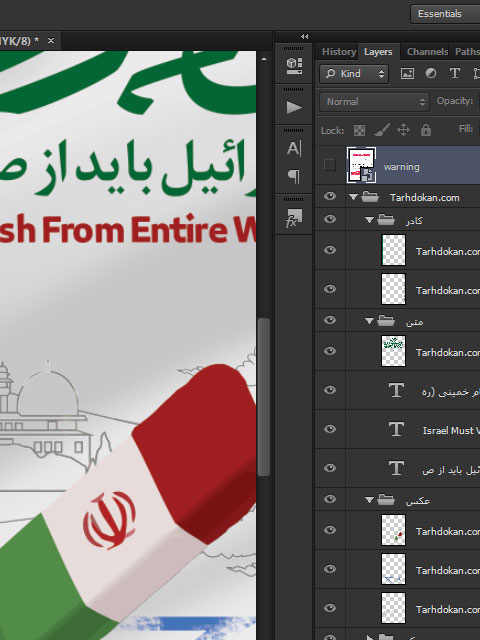
Task: Open the Actions panel play icon
Action: (x=294, y=108)
